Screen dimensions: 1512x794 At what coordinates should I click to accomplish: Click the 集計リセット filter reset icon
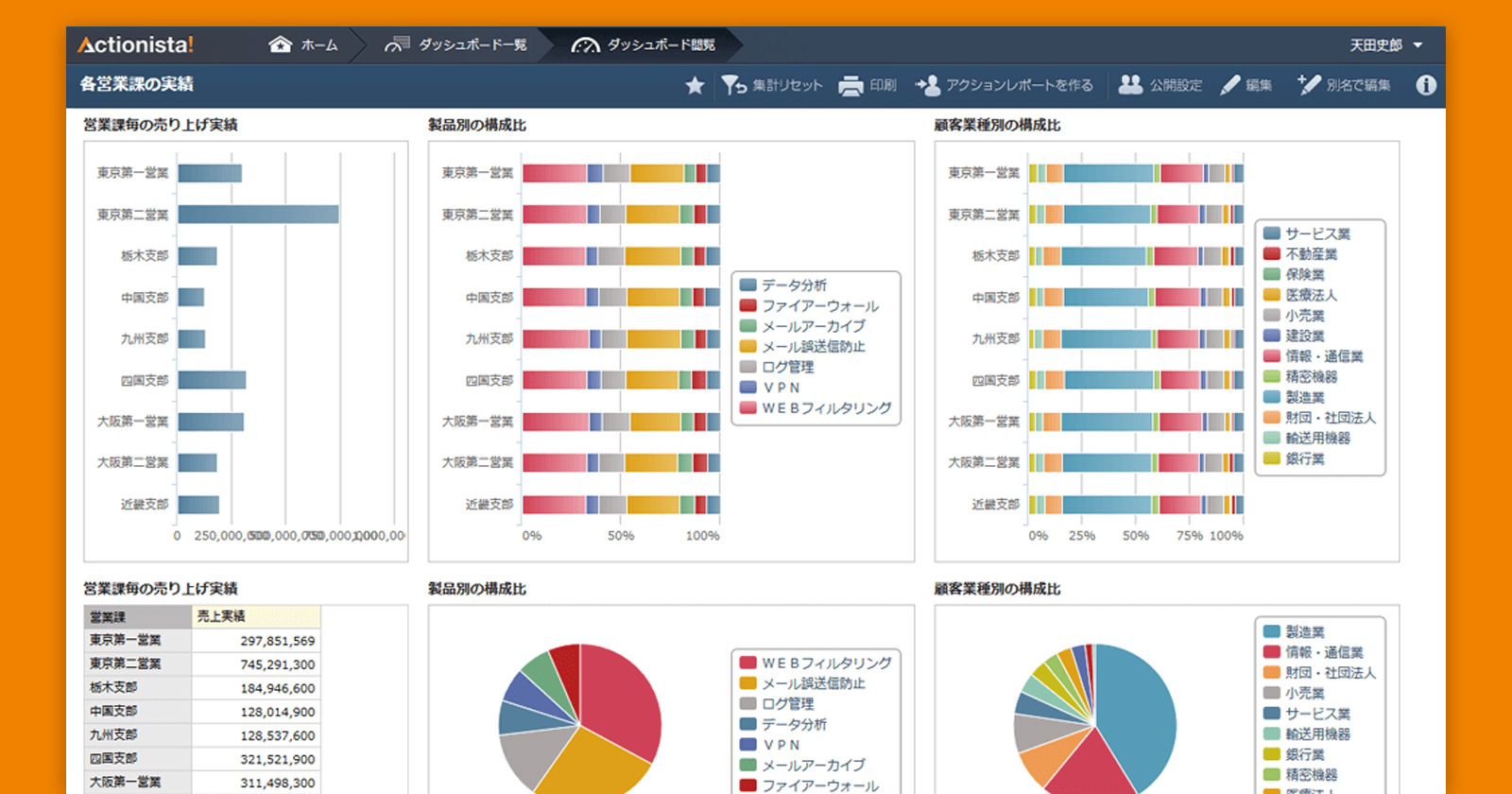tap(734, 86)
